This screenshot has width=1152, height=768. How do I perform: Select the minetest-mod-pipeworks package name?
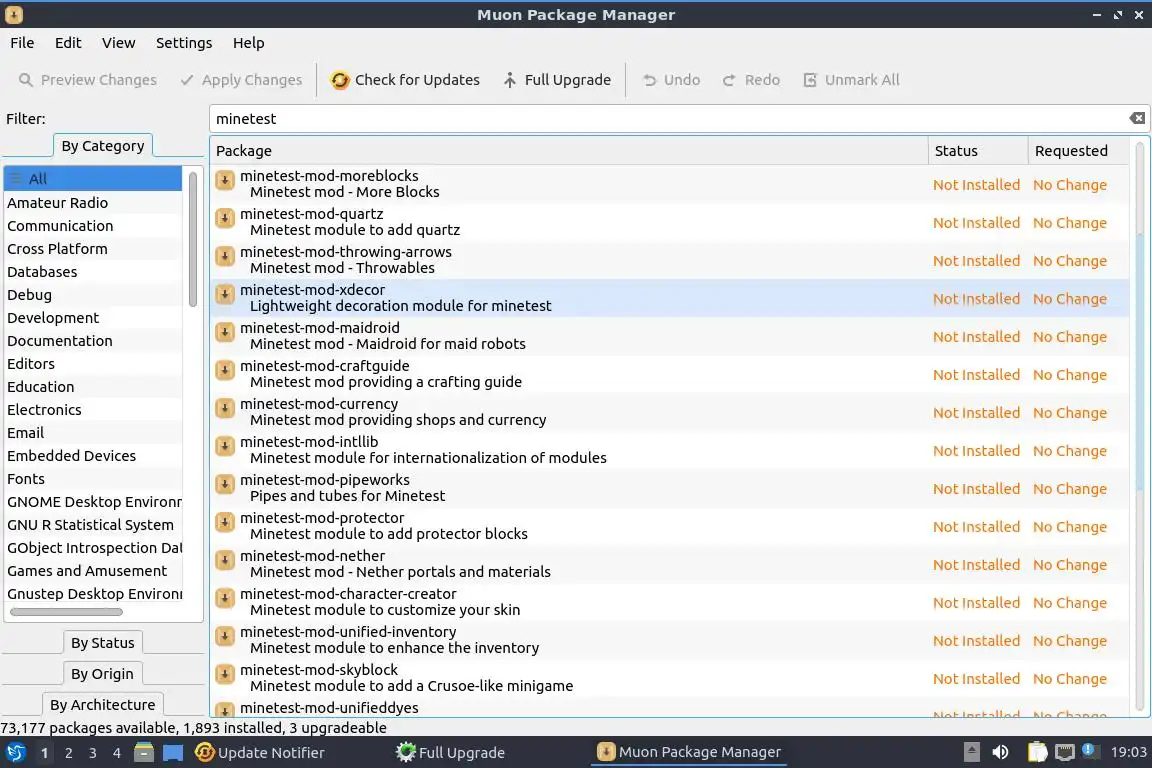325,479
